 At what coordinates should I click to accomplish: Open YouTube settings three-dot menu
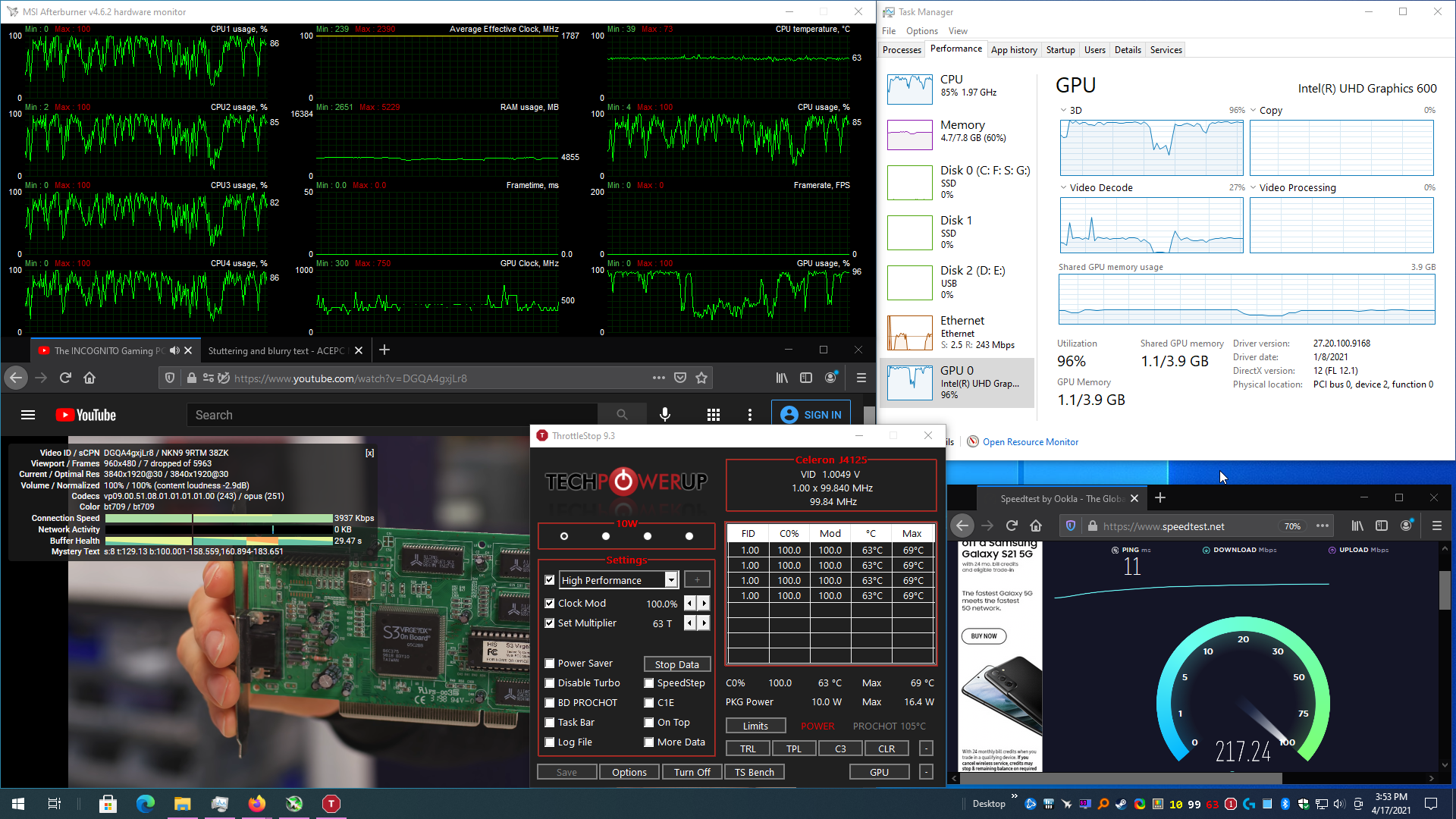(x=750, y=415)
